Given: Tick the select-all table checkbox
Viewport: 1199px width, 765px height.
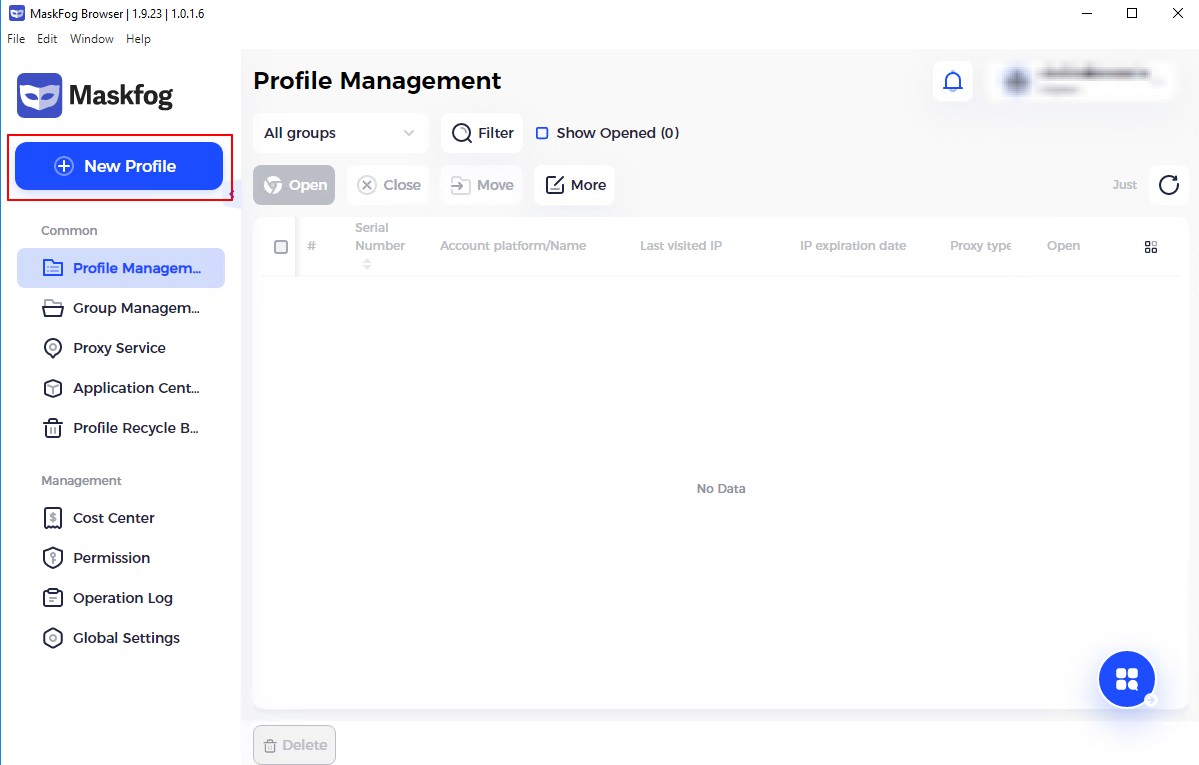Looking at the screenshot, I should (x=281, y=246).
